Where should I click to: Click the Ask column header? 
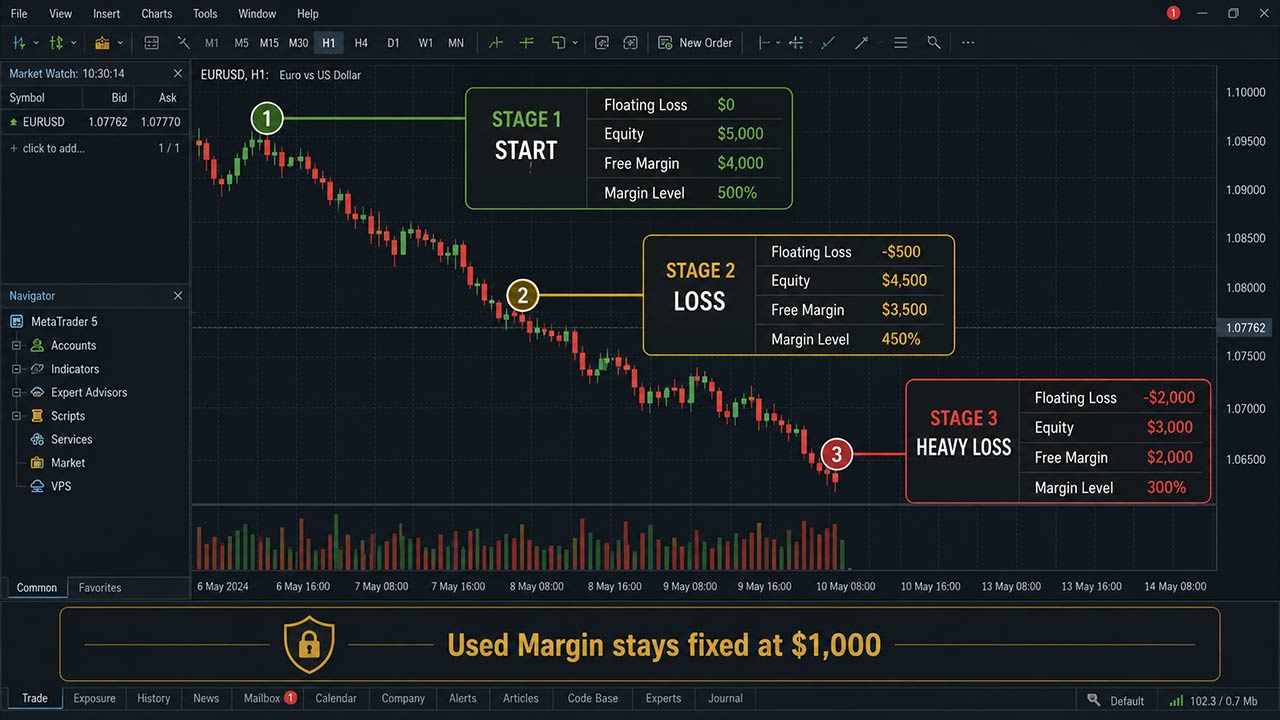pos(168,97)
